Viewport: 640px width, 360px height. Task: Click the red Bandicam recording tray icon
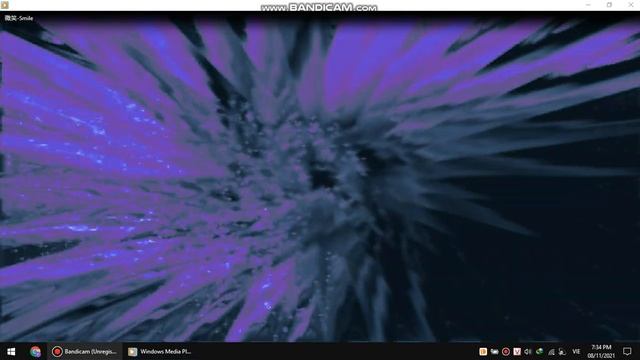(x=506, y=351)
